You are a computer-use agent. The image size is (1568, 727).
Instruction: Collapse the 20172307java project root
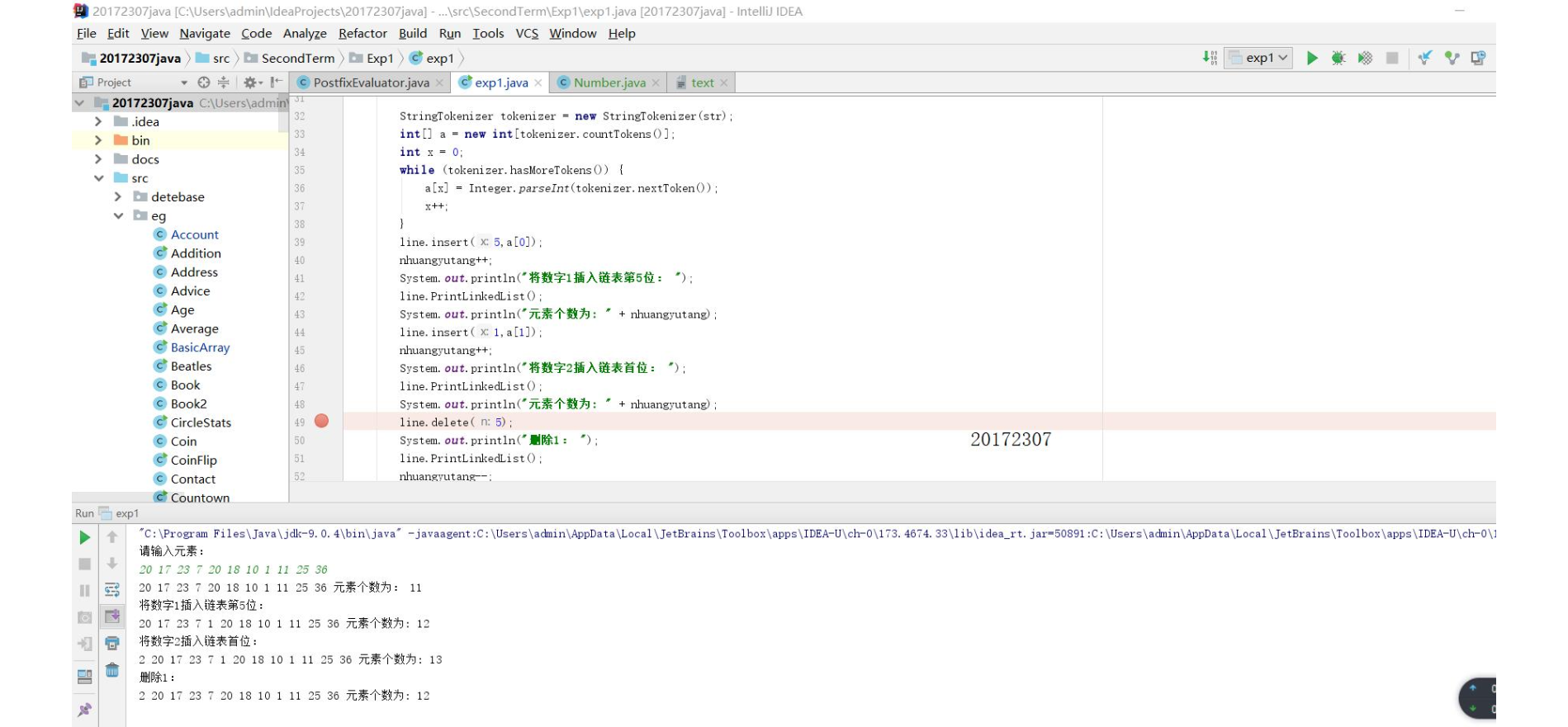[x=80, y=103]
